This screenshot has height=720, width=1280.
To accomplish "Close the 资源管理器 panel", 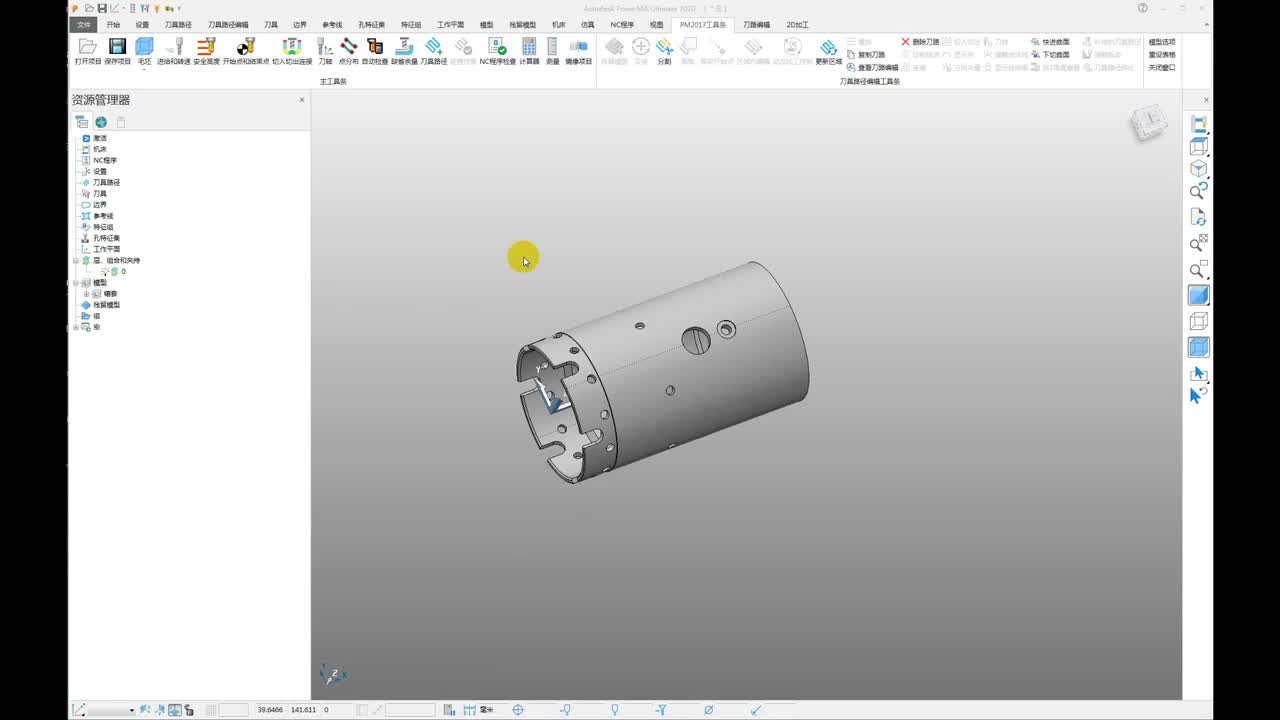I will click(x=302, y=100).
